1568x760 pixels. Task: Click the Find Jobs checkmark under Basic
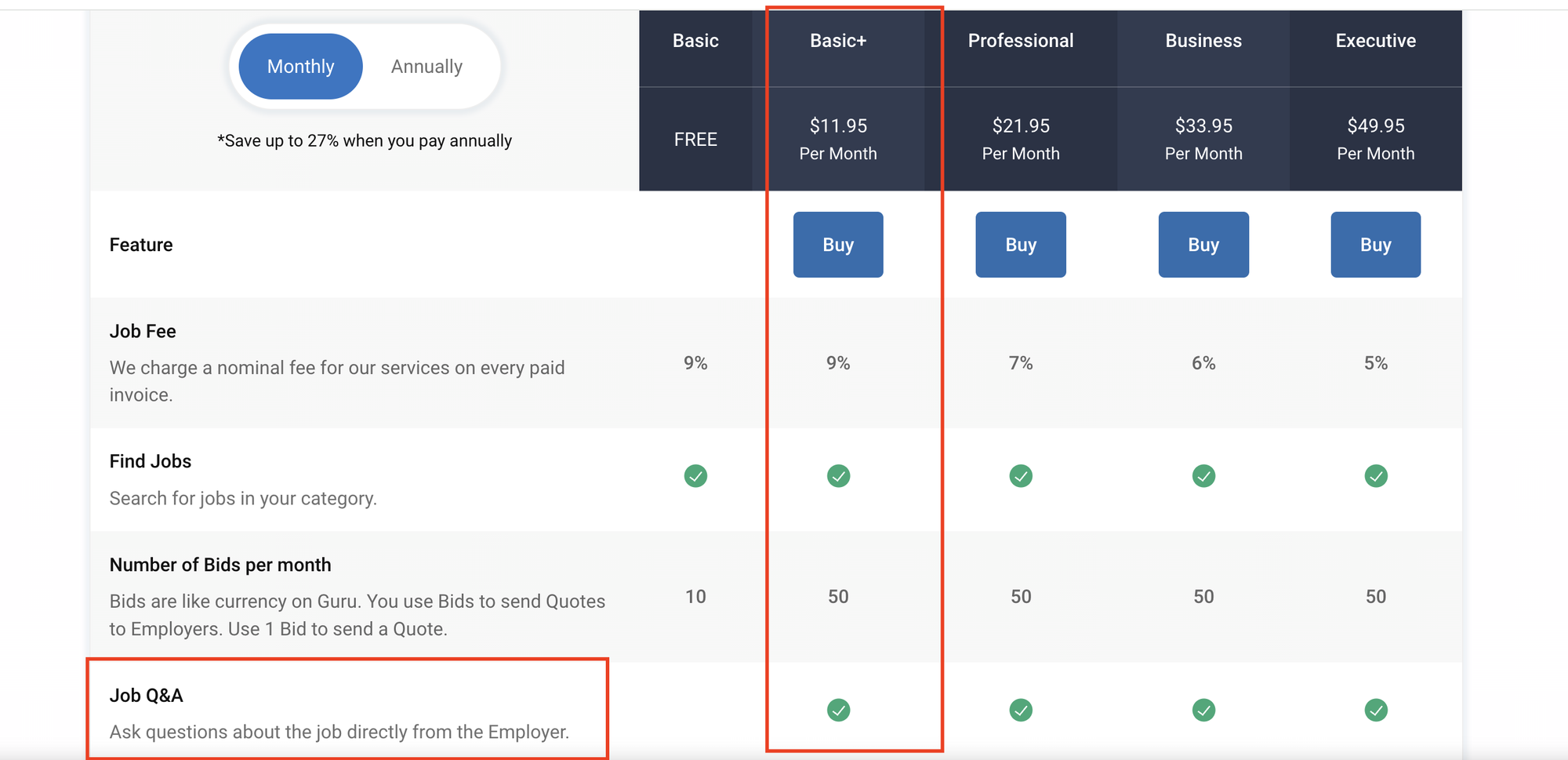(695, 476)
